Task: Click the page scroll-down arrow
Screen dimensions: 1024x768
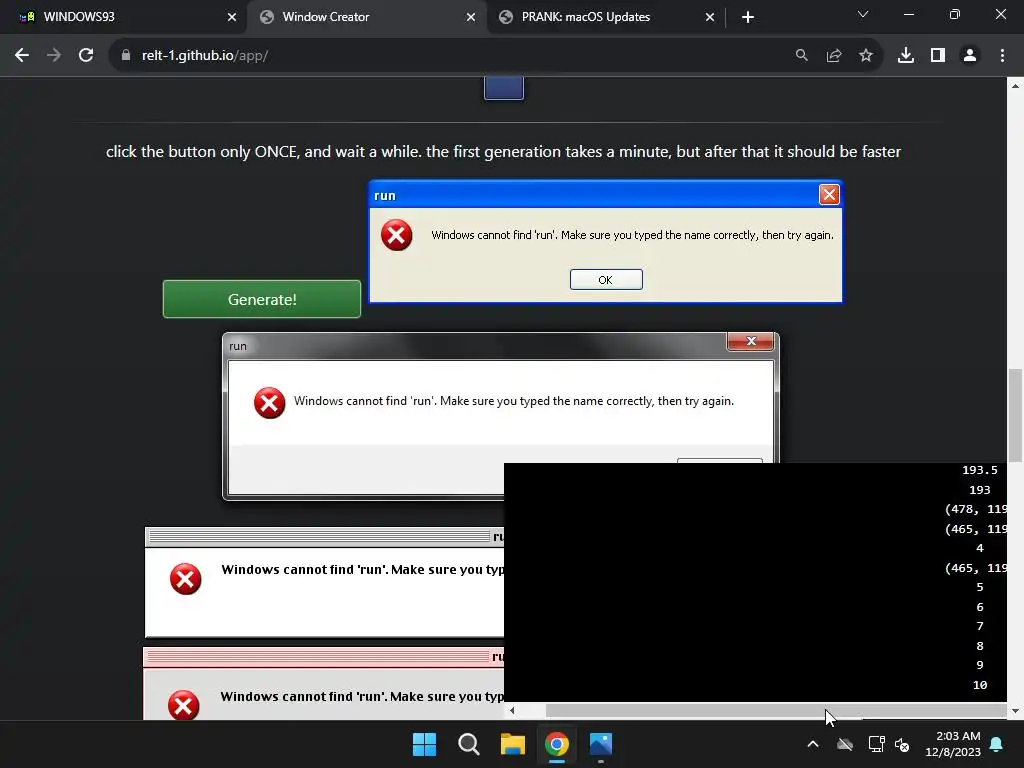Action: 1015,711
